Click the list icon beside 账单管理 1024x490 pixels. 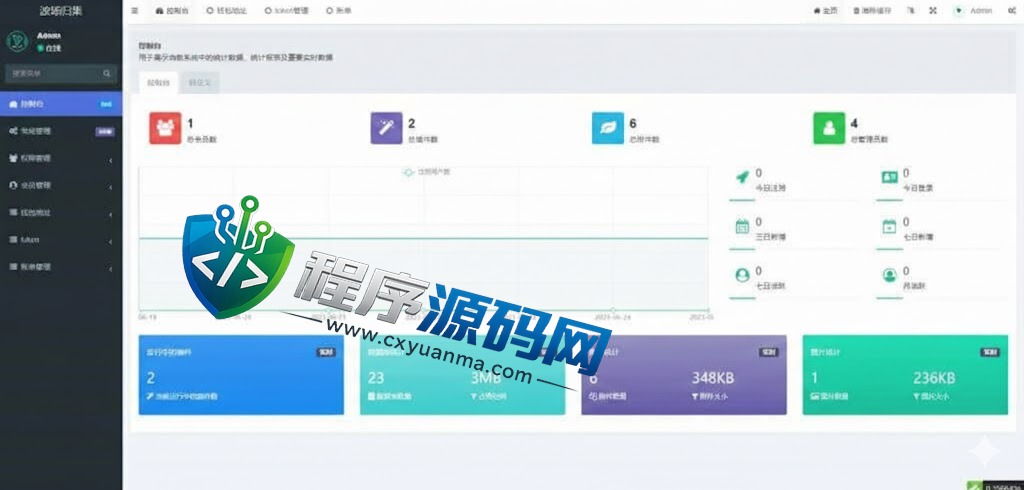click(13, 267)
